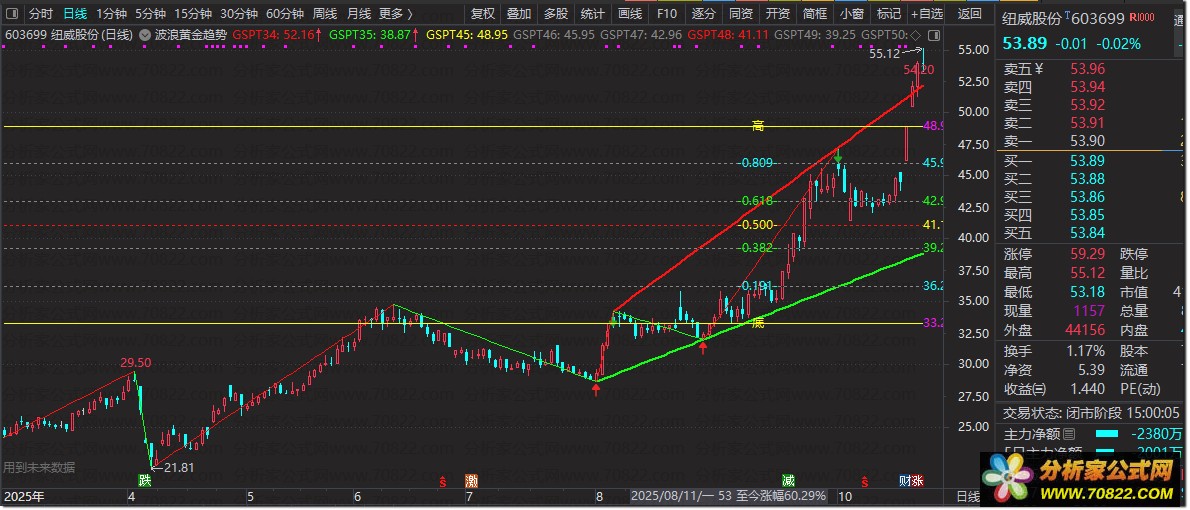The image size is (1190, 510).
Task: Click the 21.81 low price label
Action: (179, 468)
